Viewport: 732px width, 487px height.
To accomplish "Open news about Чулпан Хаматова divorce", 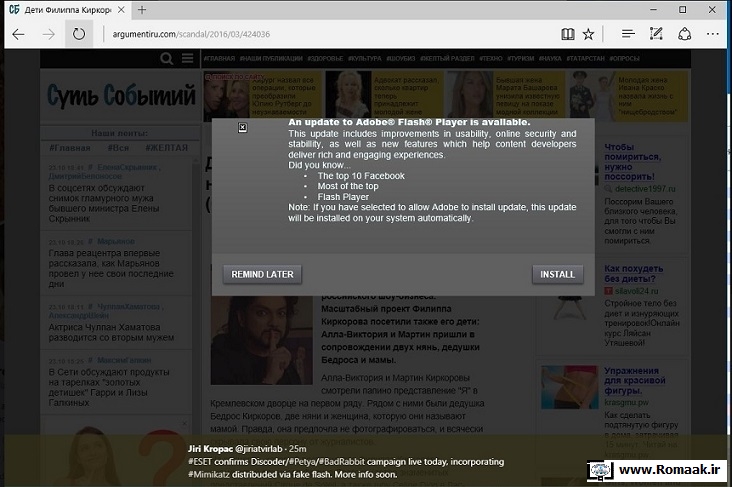I will coord(112,332).
